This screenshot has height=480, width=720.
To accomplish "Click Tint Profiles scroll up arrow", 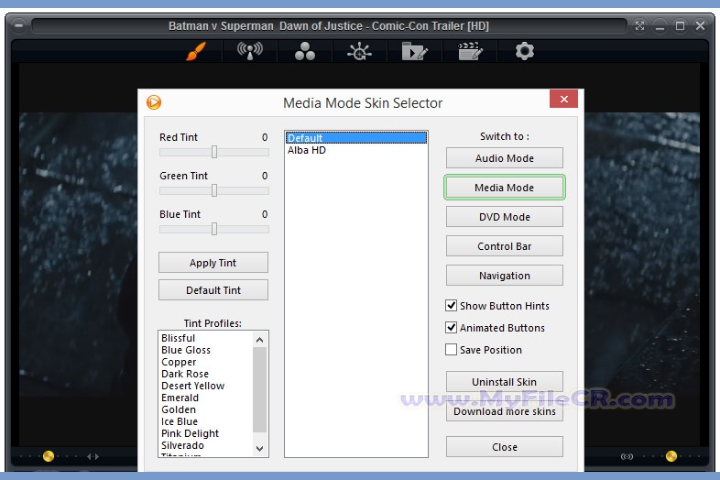I will point(259,340).
